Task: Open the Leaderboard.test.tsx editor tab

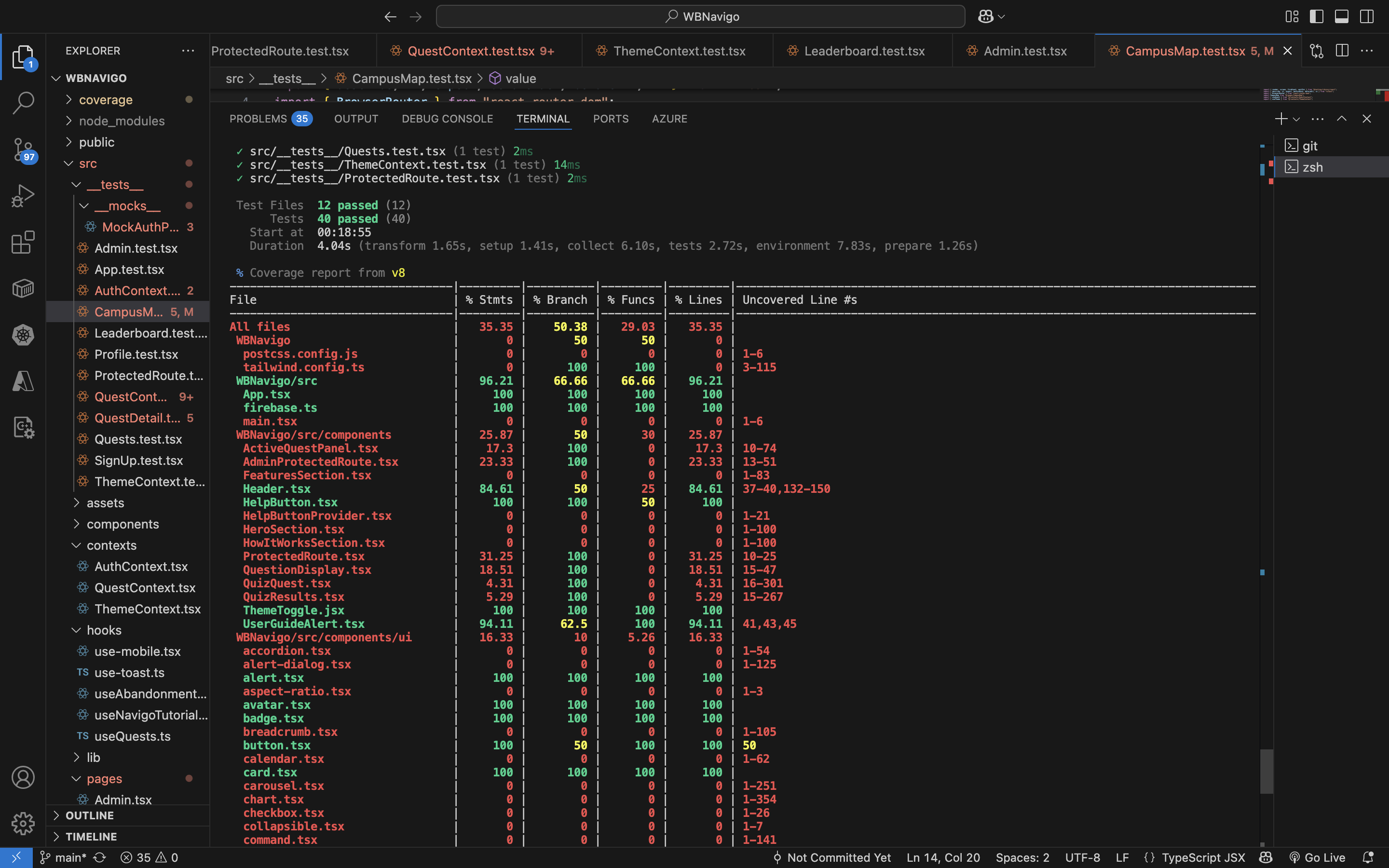Action: pos(864,51)
